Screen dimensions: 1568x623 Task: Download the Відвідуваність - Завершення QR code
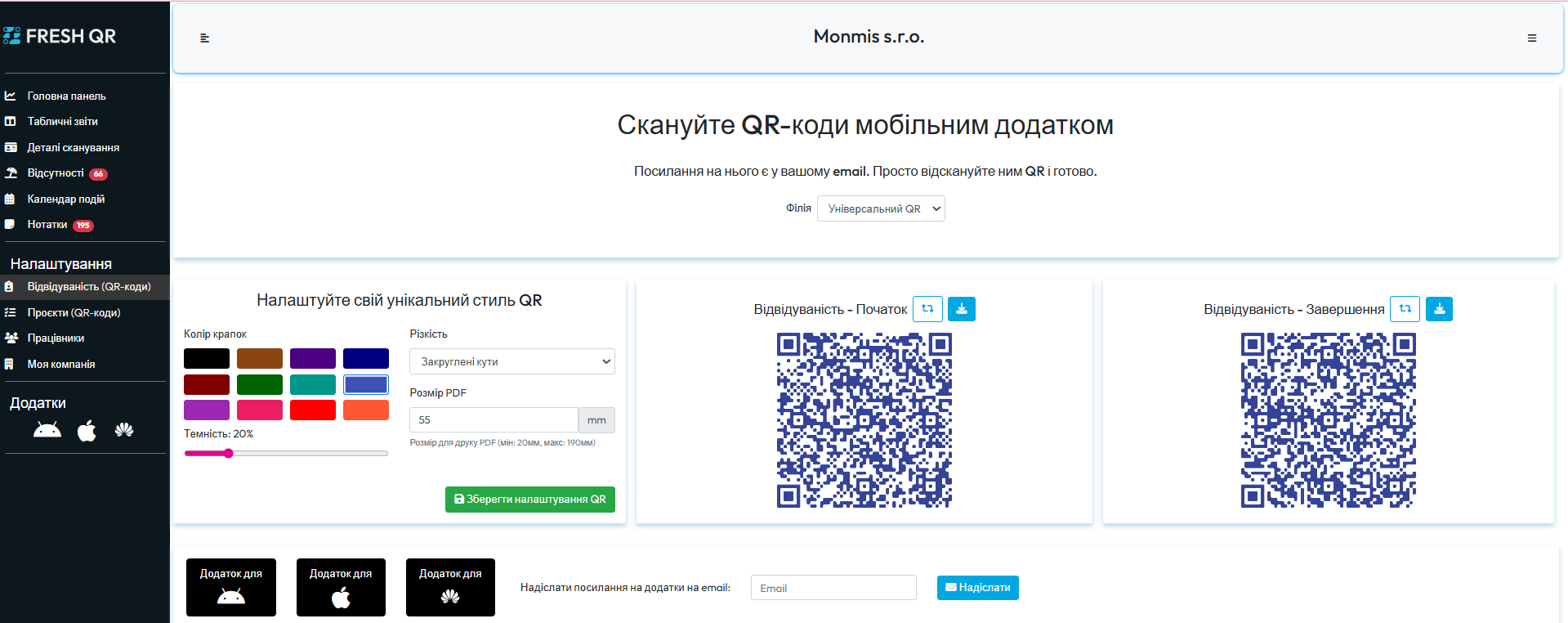(x=1439, y=309)
